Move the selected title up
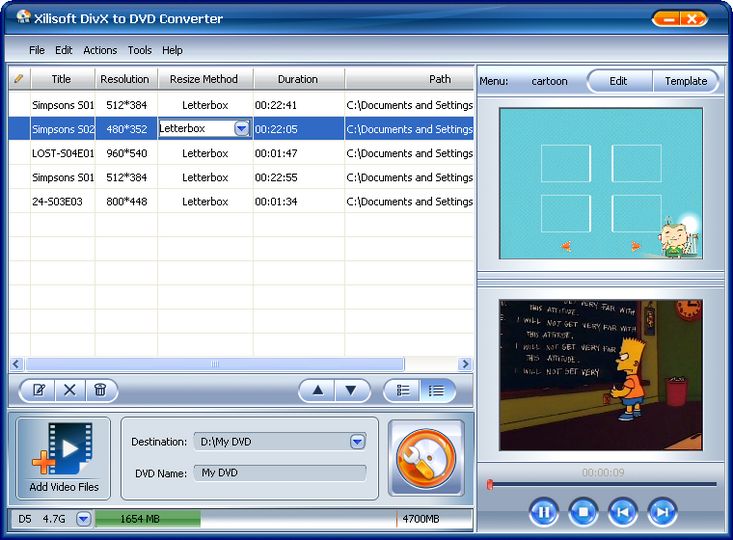Screen dimensions: 733x540 click(x=318, y=390)
